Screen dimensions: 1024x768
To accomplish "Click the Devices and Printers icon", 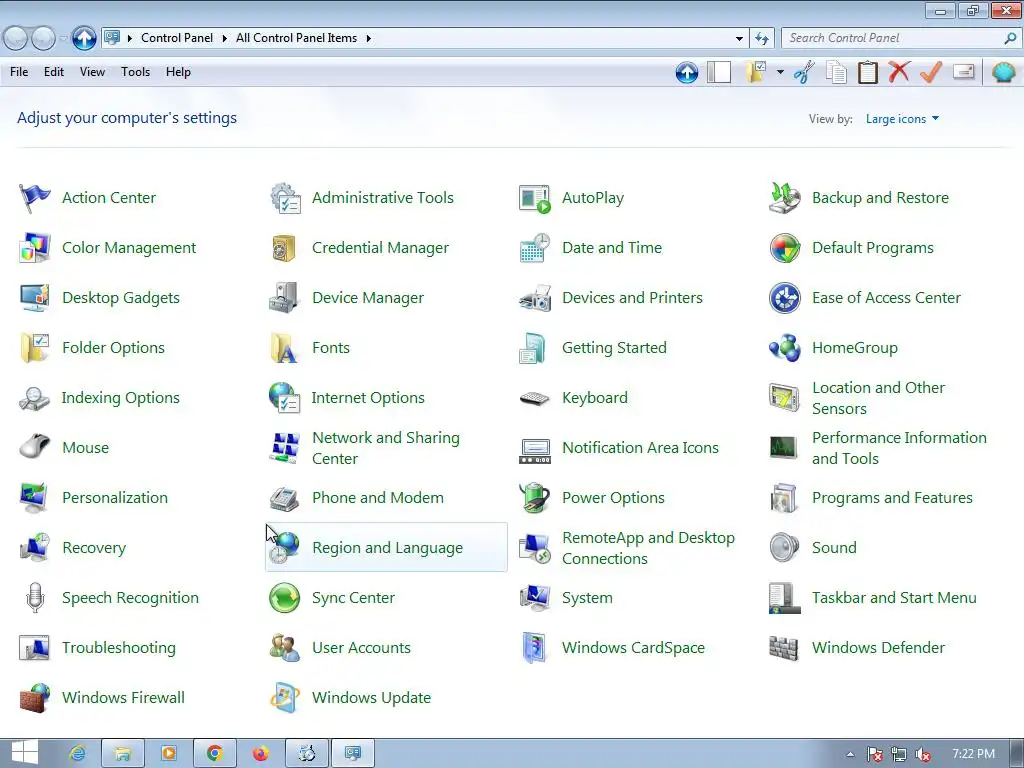I will click(535, 298).
